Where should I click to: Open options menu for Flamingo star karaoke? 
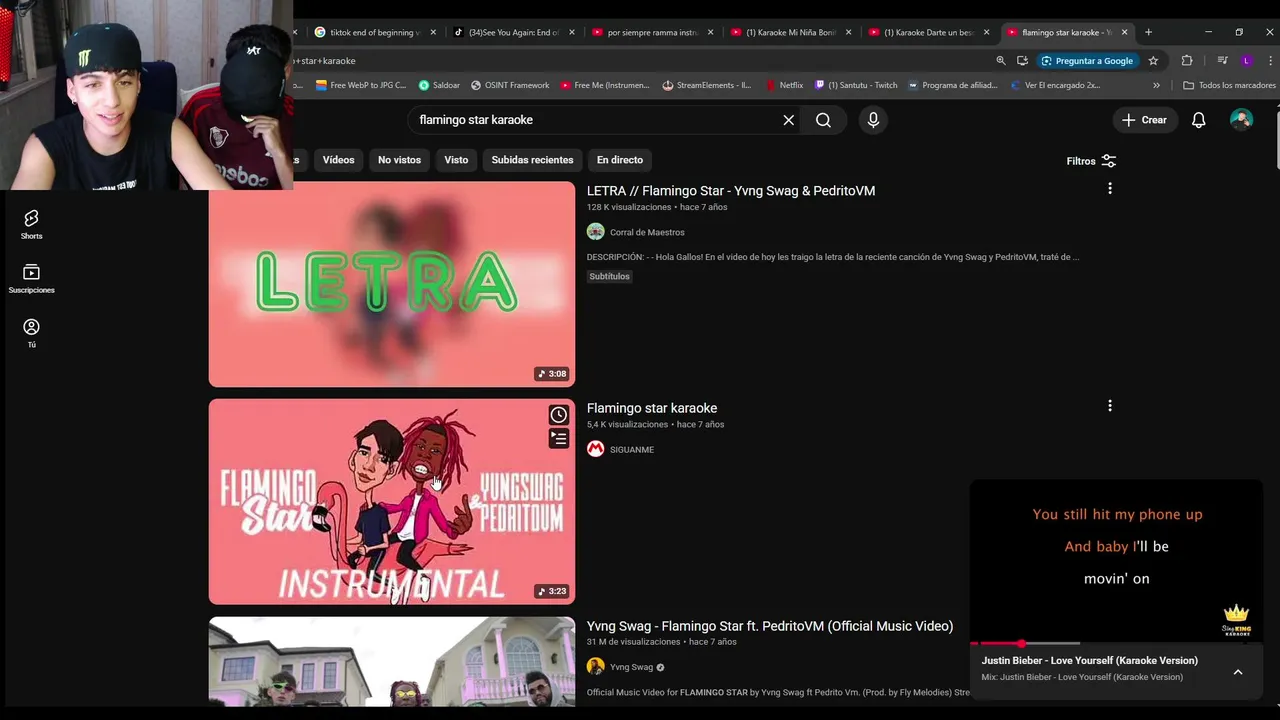[1109, 406]
